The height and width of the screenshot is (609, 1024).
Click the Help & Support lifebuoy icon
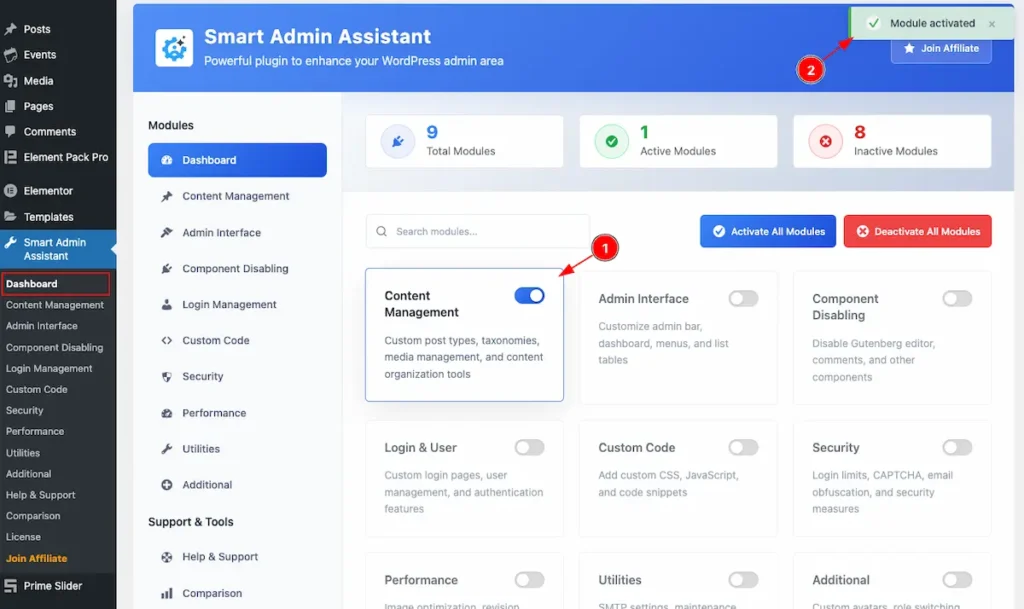pyautogui.click(x=167, y=557)
